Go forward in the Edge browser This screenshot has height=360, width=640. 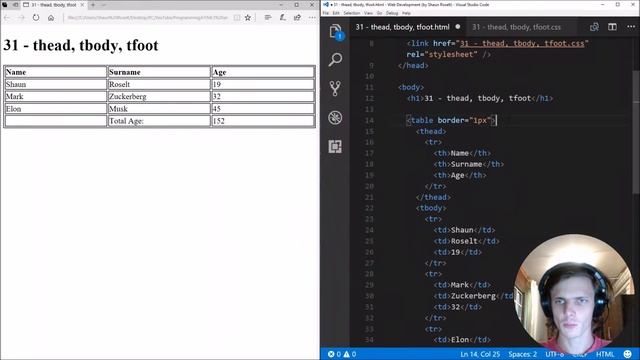[x=21, y=18]
